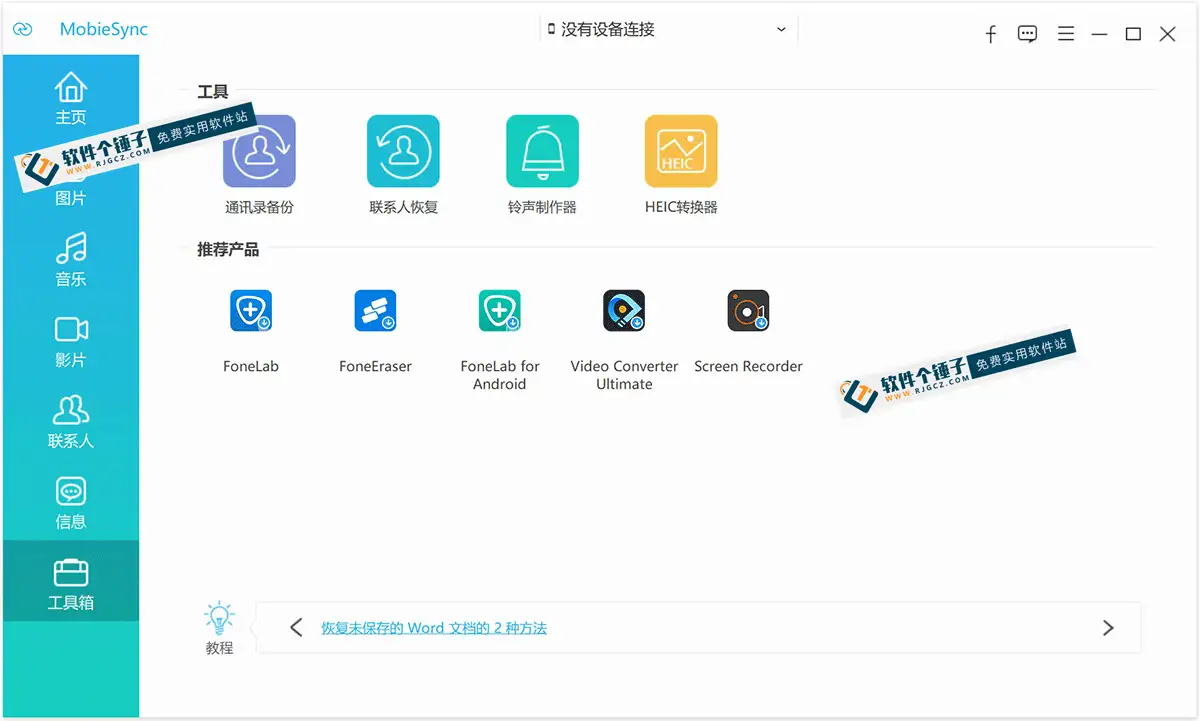The width and height of the screenshot is (1200, 721).
Task: Open the 通讯录备份 contacts backup tool icon
Action: [259, 151]
